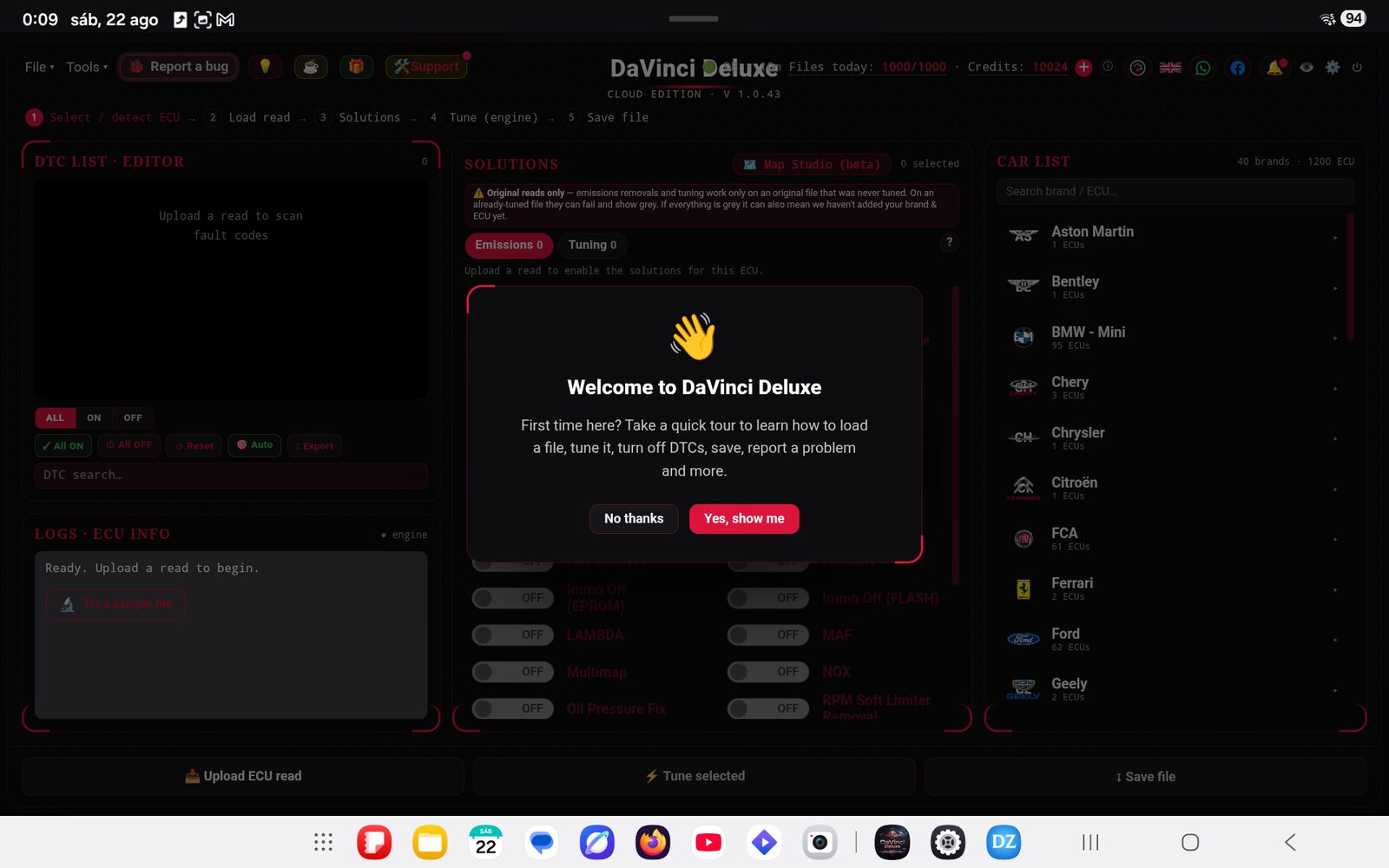Open the apps grid in dock
1389x868 pixels.
tap(323, 842)
